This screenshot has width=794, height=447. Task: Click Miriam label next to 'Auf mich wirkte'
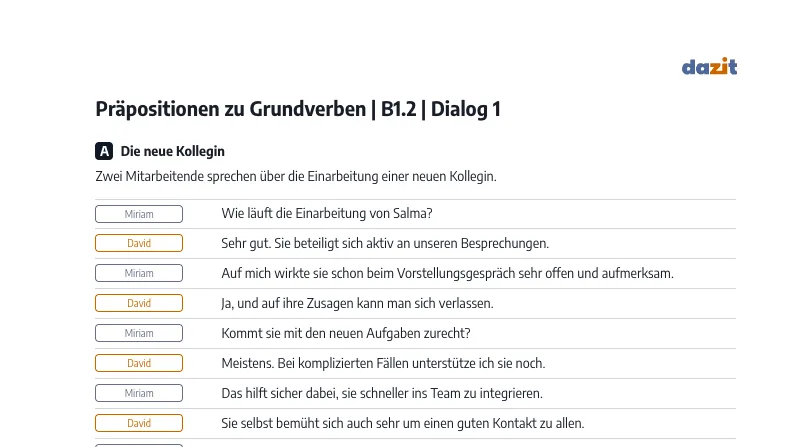(x=139, y=273)
